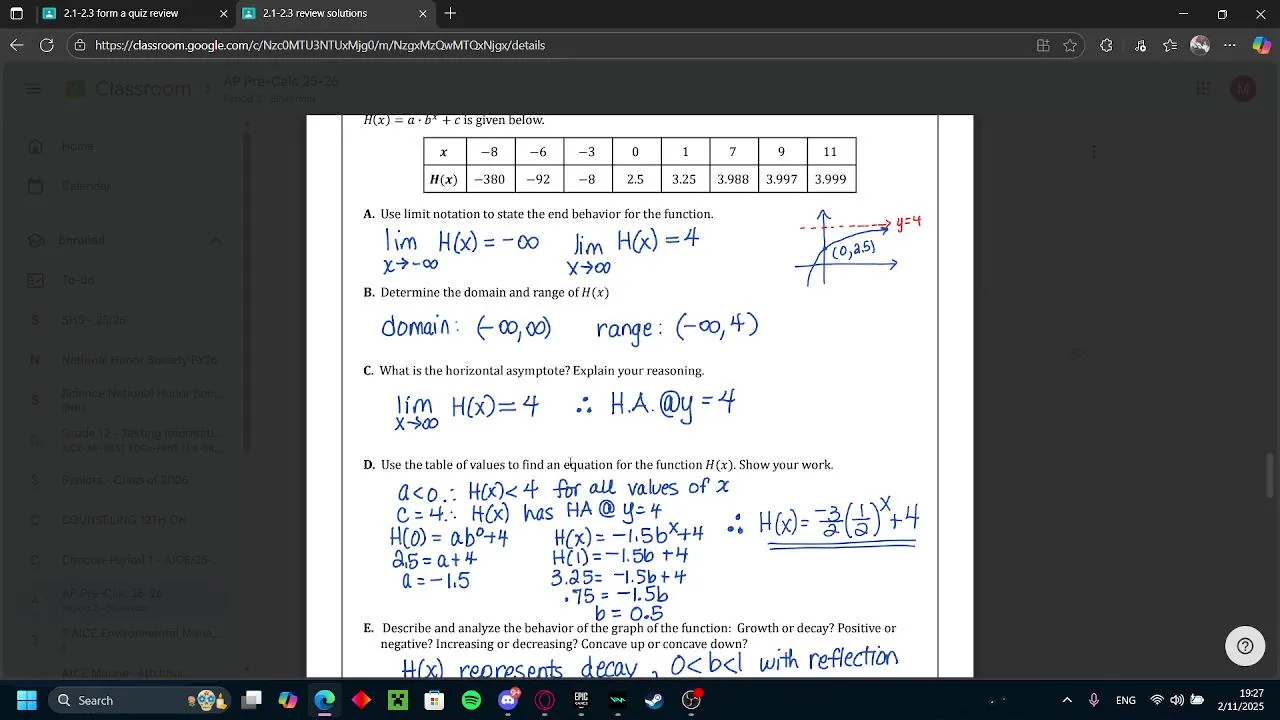The image size is (1280, 720).
Task: Change the ENG input language
Action: click(x=1126, y=700)
